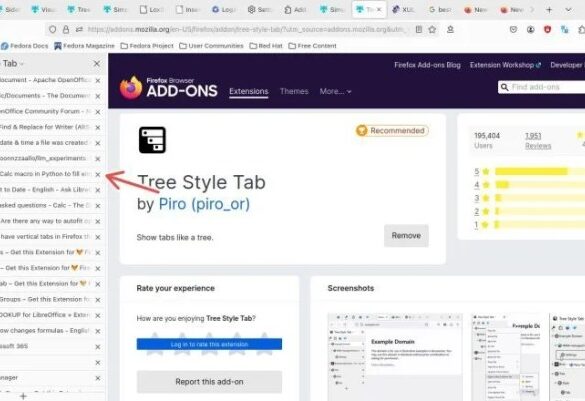
Task: Switch to the 'XUL' browser tab
Action: (403, 10)
